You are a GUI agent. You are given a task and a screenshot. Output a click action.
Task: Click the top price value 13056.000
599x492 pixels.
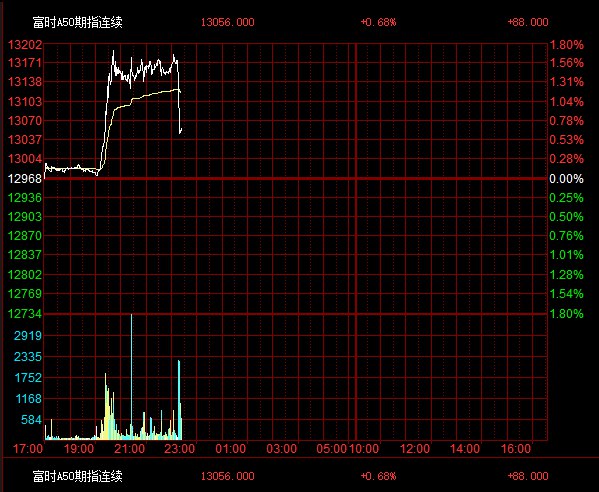(x=228, y=22)
